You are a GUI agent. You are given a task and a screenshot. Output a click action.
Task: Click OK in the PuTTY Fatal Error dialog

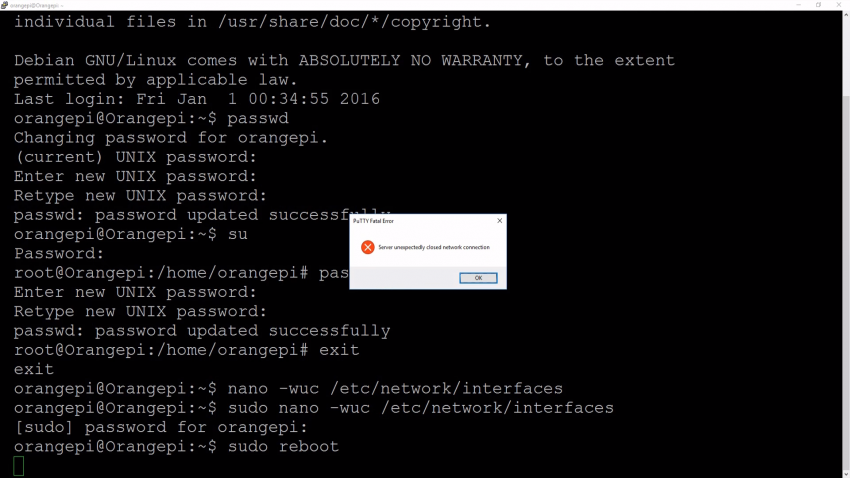click(478, 278)
